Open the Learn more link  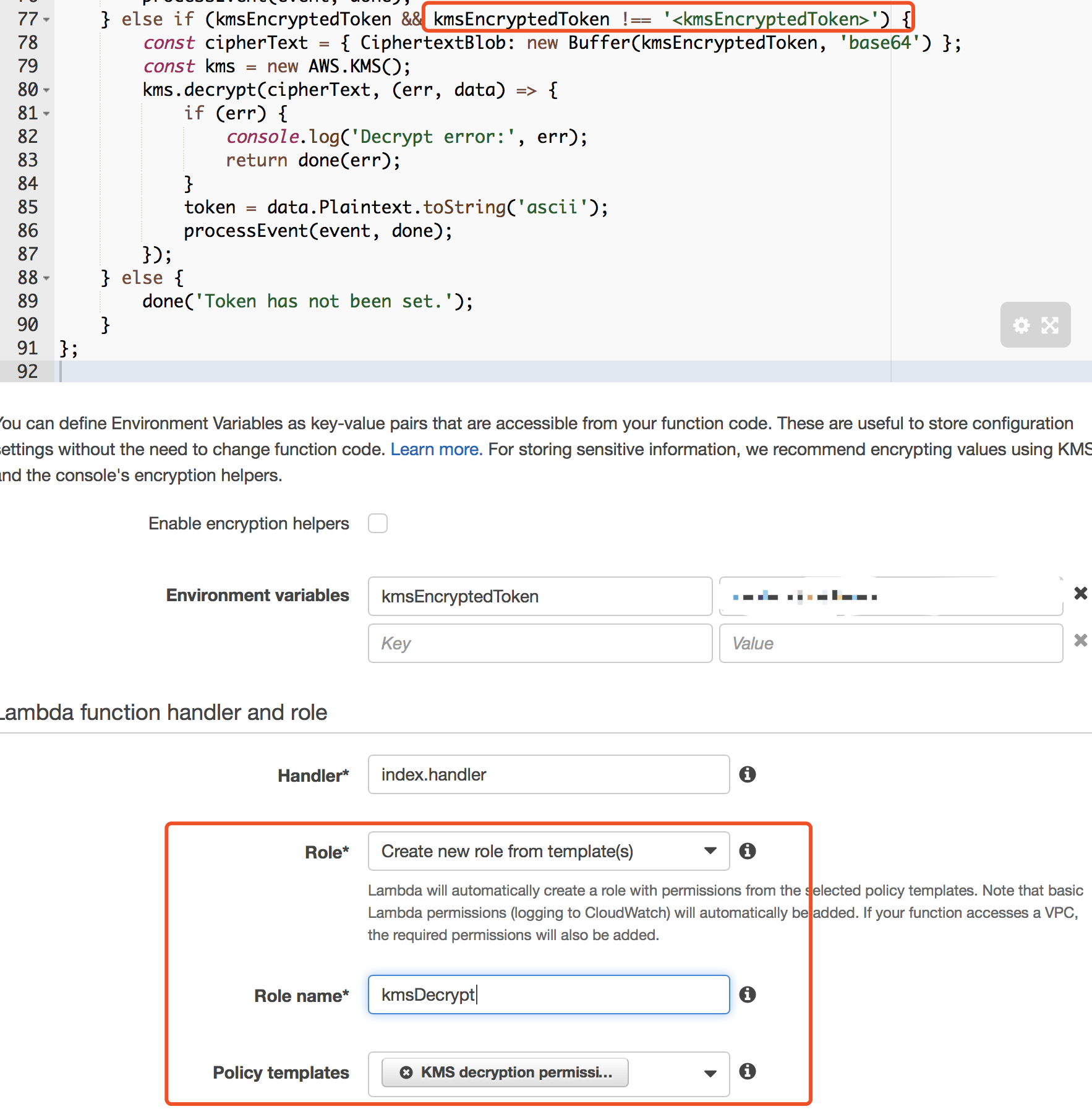tap(436, 449)
